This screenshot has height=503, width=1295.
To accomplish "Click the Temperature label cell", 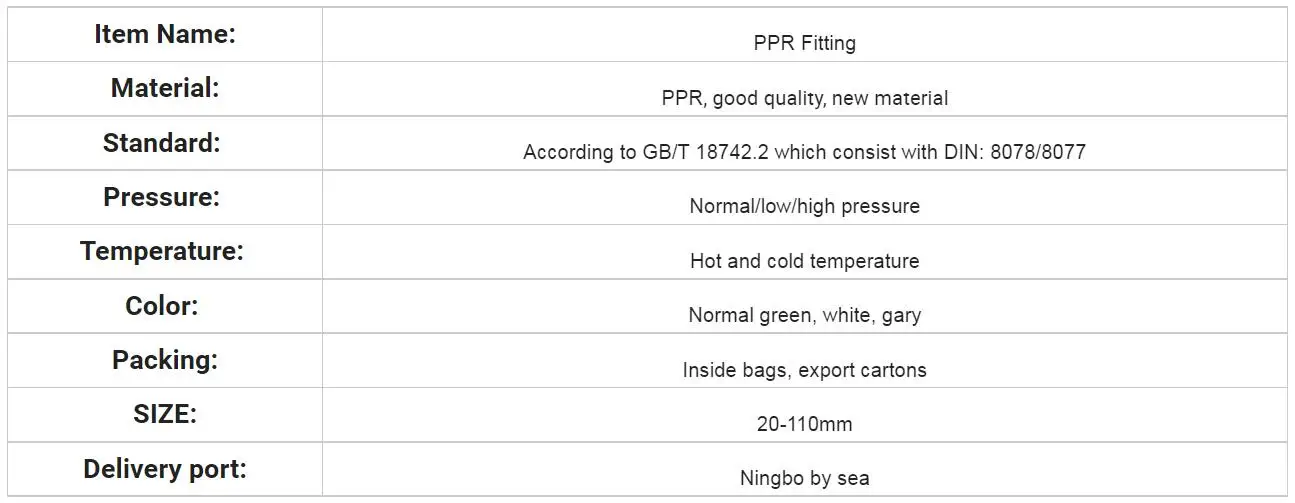I will (x=165, y=251).
